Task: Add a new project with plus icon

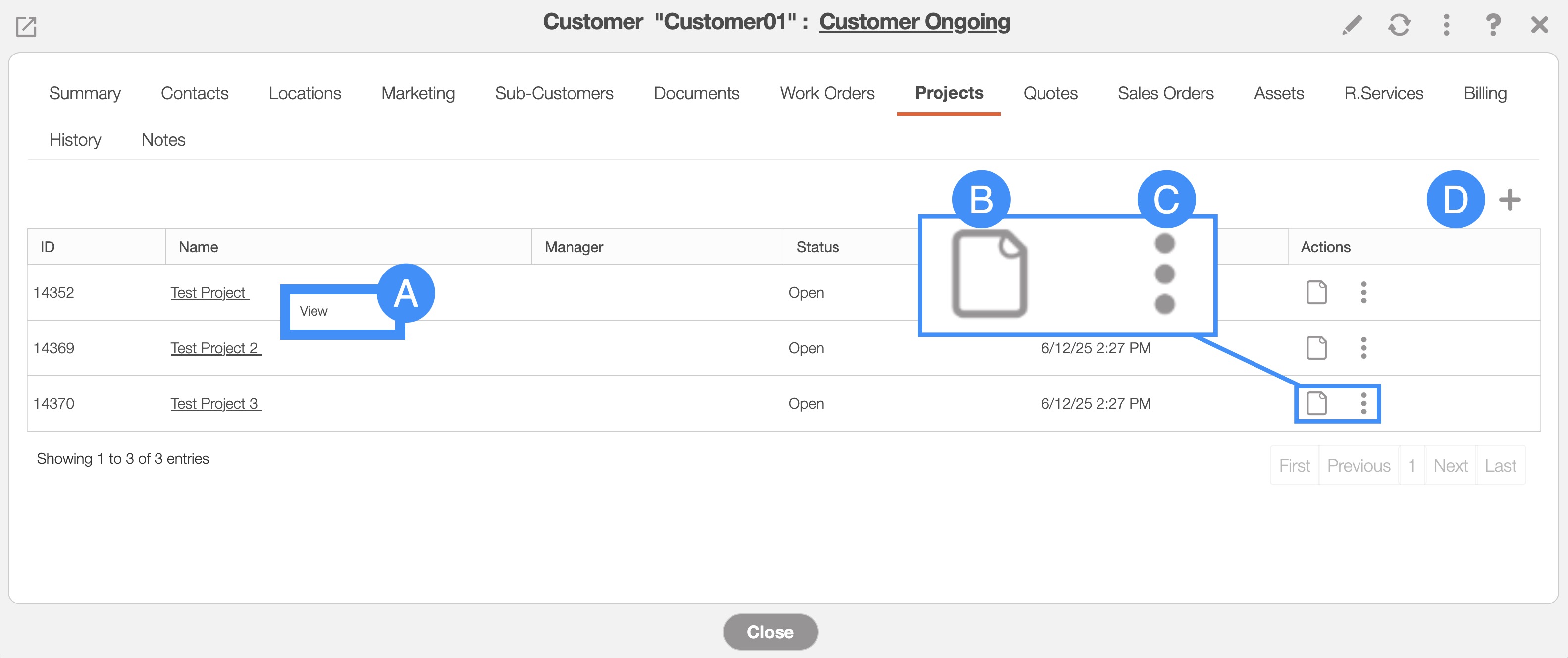Action: 1509,200
